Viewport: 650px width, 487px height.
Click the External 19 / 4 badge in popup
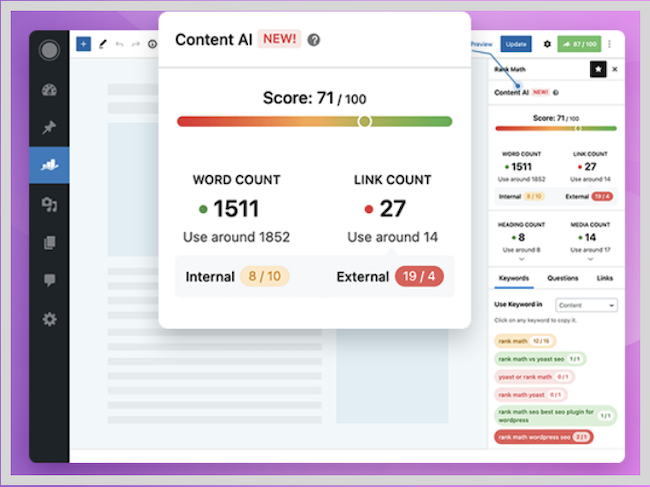coord(419,276)
